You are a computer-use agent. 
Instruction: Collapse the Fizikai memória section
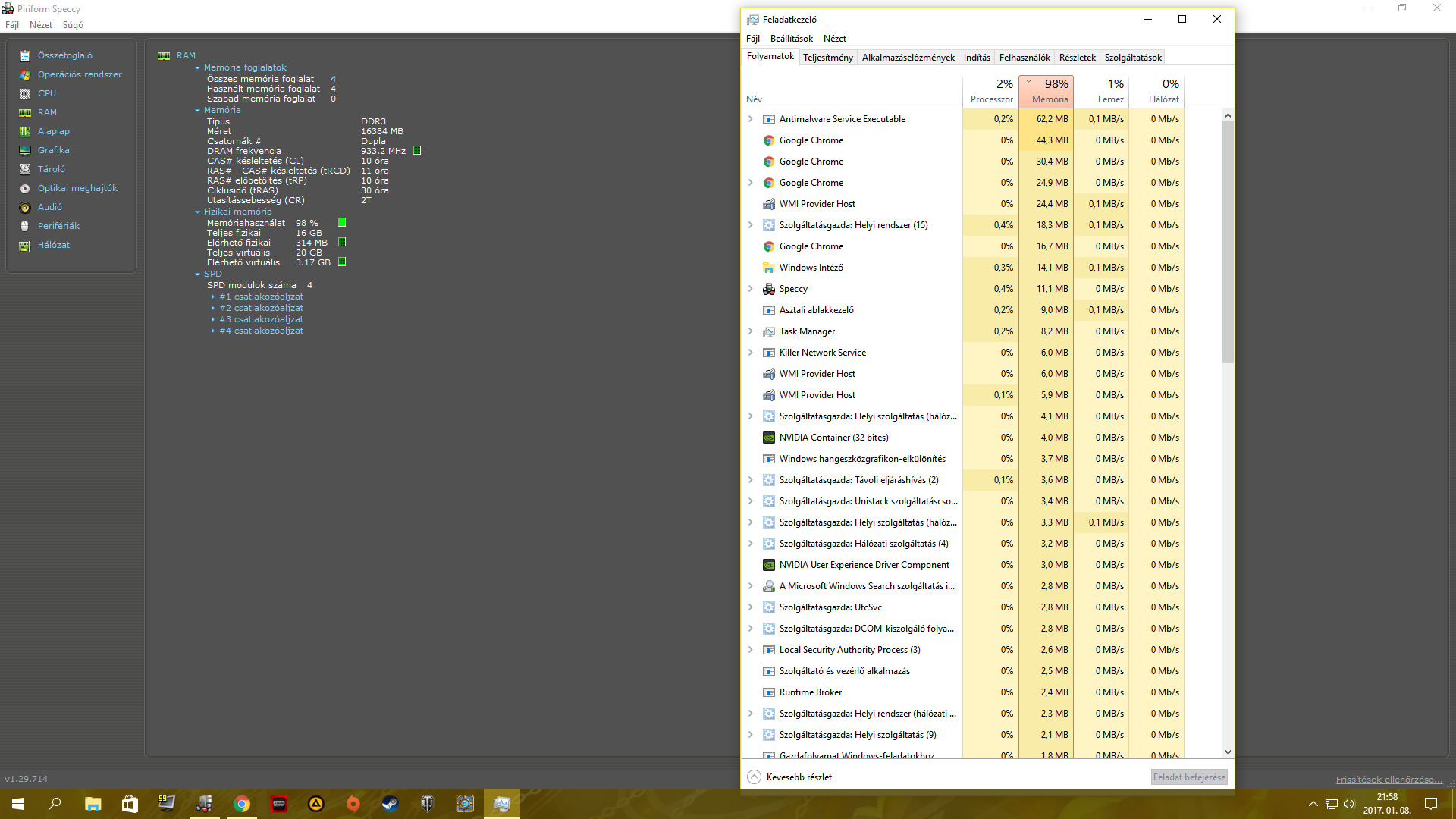[198, 212]
